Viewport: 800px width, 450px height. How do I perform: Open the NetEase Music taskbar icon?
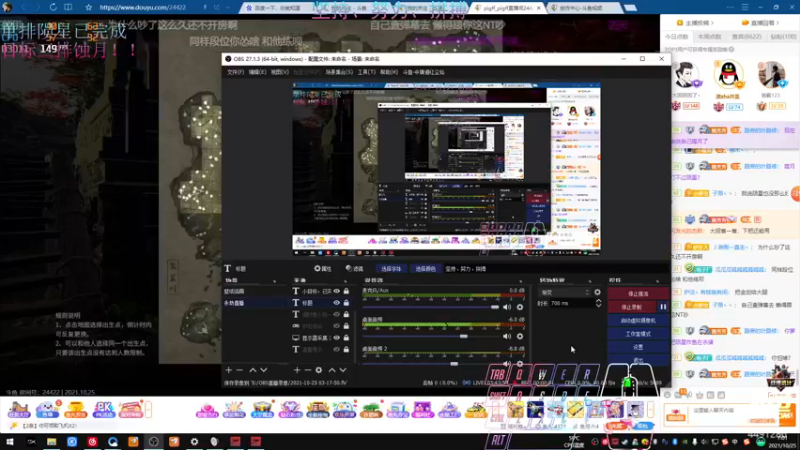coord(92,442)
